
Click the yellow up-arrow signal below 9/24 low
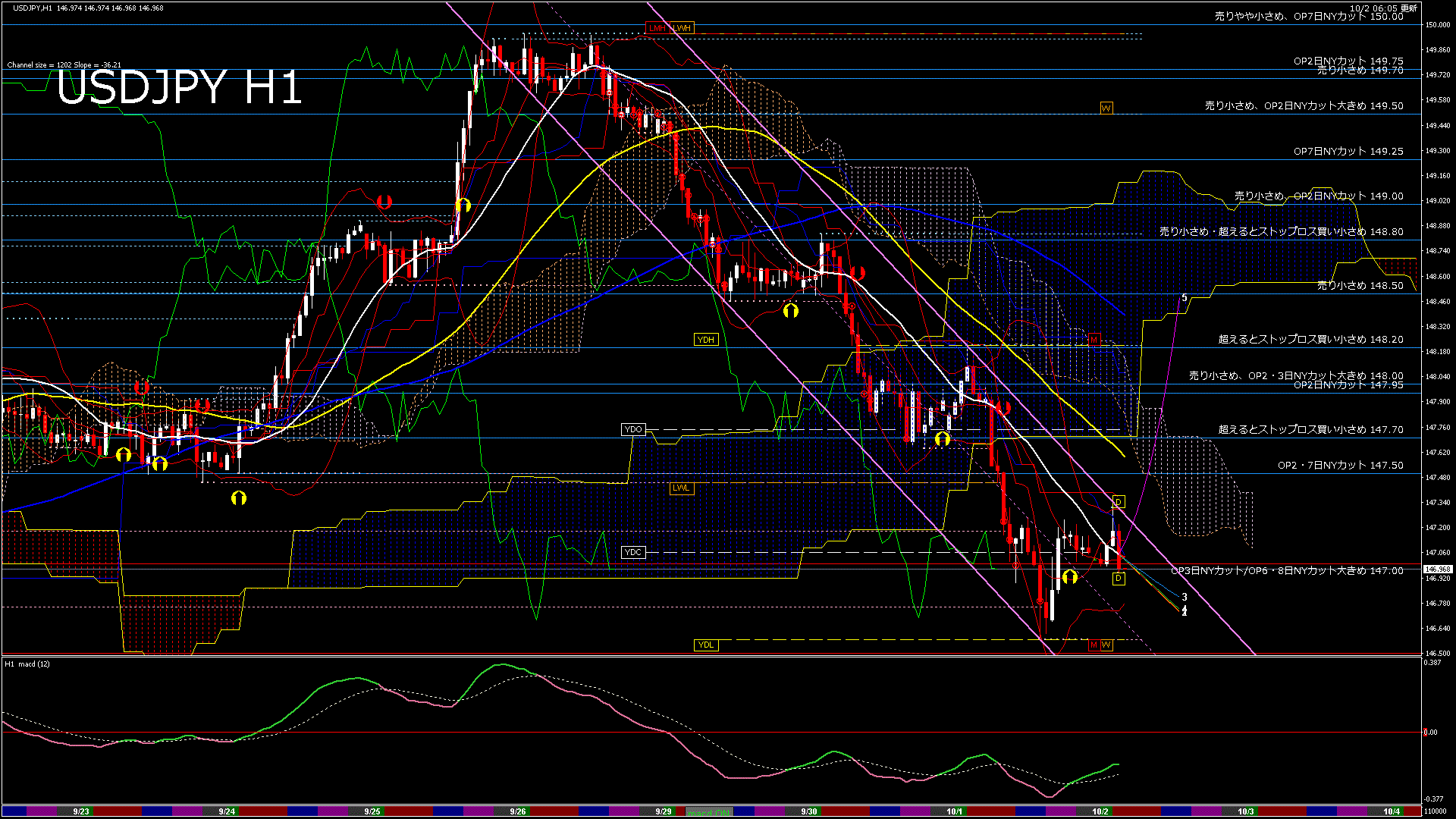tap(239, 498)
